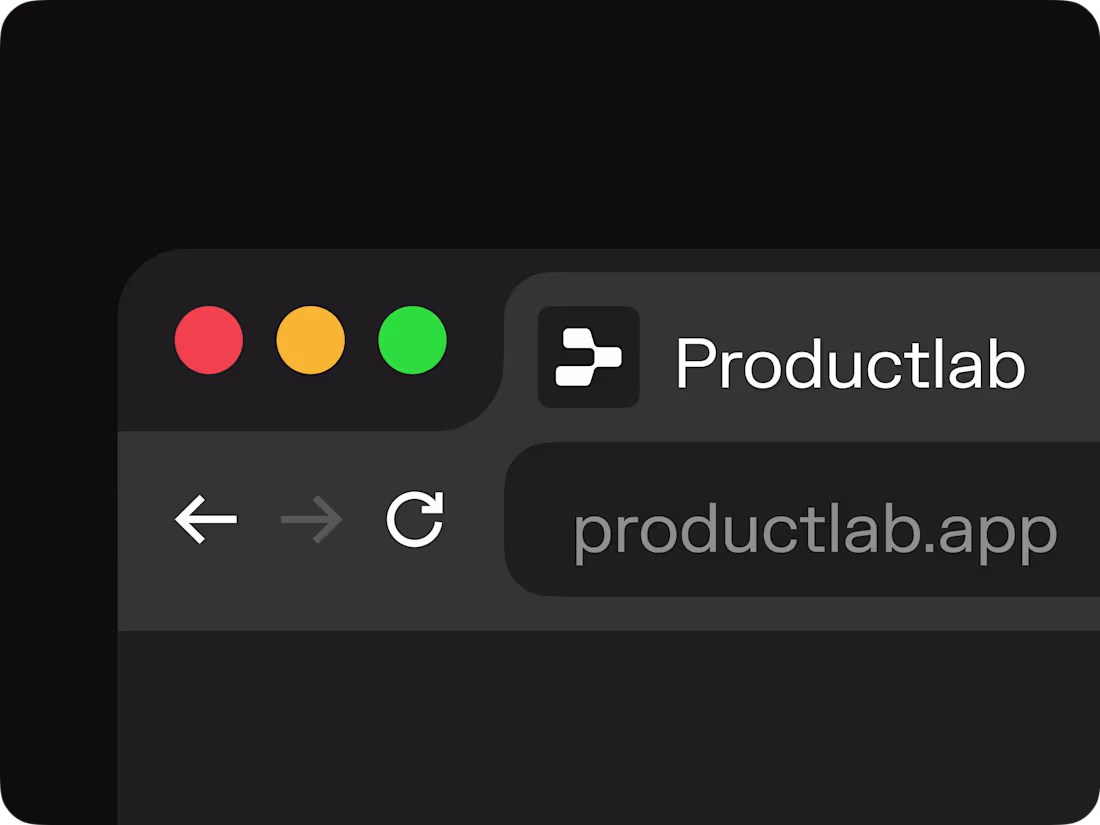Click the Productlab favicon in the tab
Screen dimensions: 1100x825
(588, 357)
